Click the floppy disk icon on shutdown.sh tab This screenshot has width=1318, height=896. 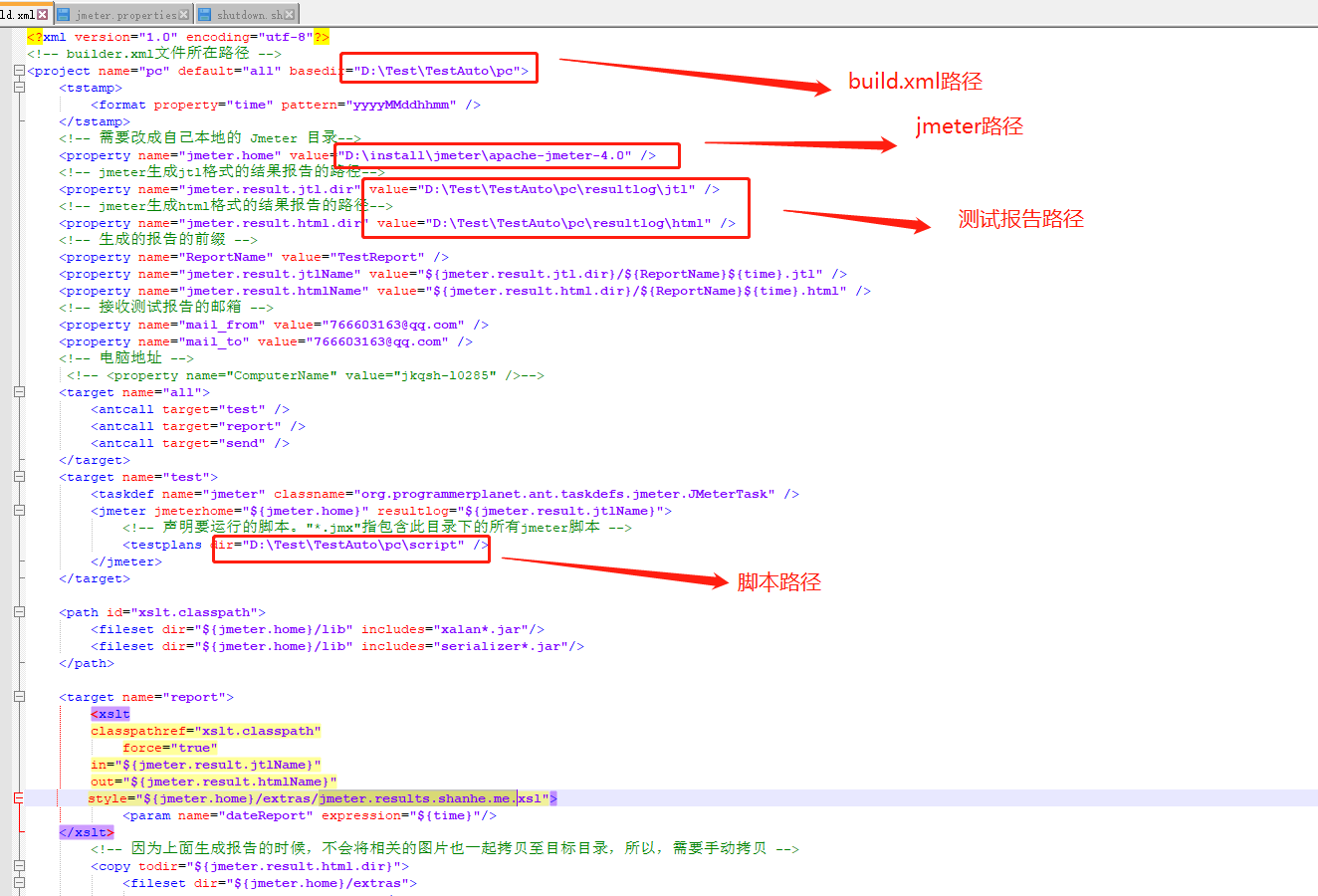coord(204,14)
